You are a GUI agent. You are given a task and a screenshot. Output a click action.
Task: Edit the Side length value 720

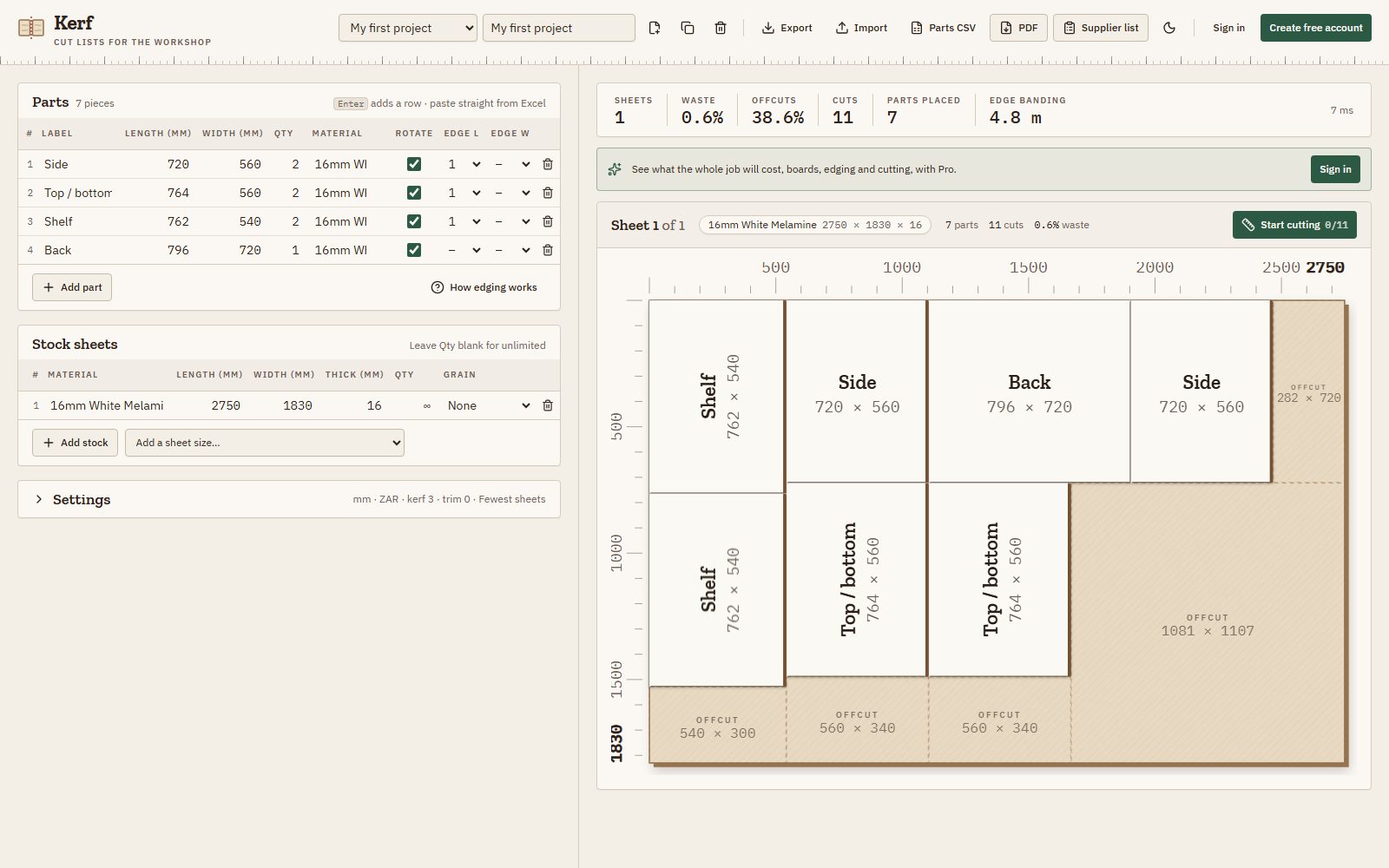pyautogui.click(x=158, y=164)
